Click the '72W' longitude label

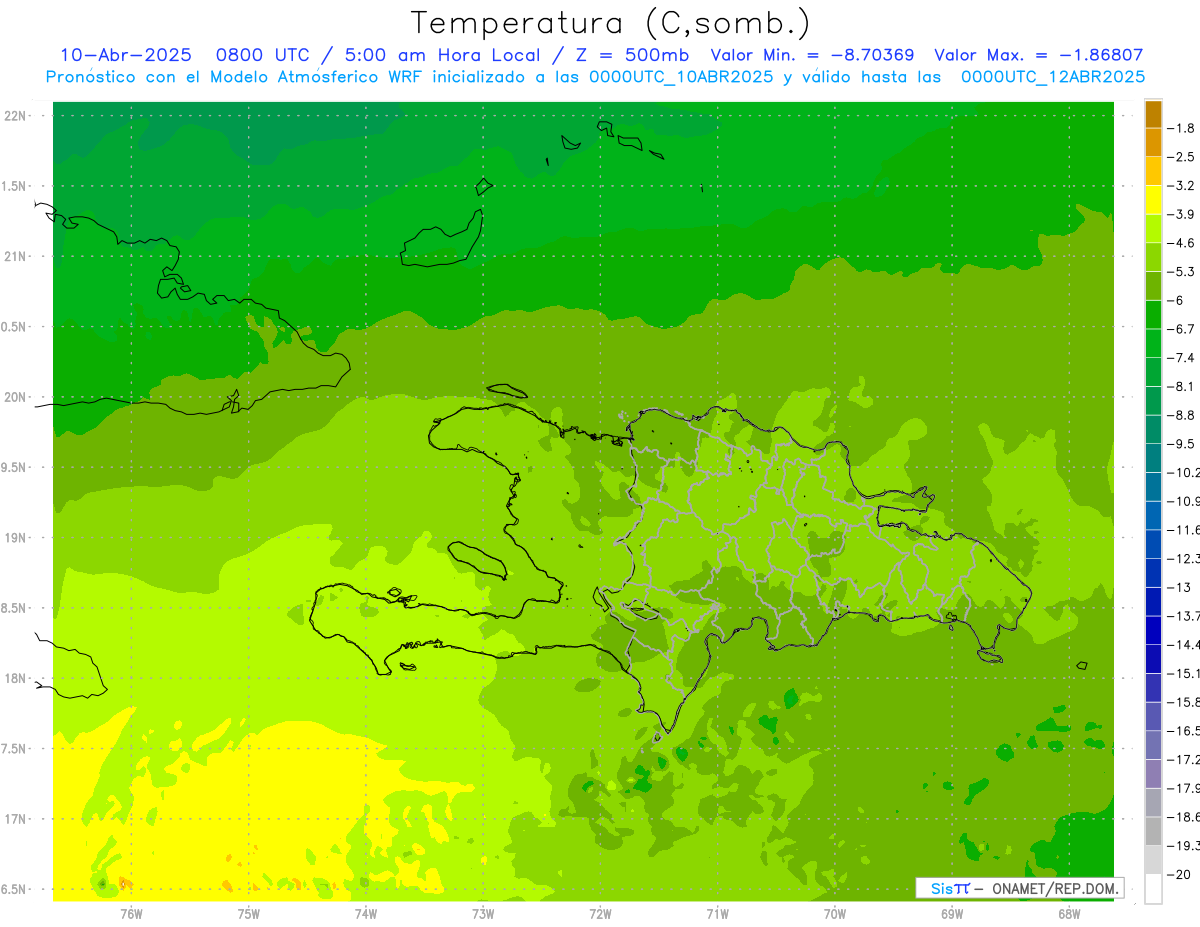pyautogui.click(x=600, y=915)
